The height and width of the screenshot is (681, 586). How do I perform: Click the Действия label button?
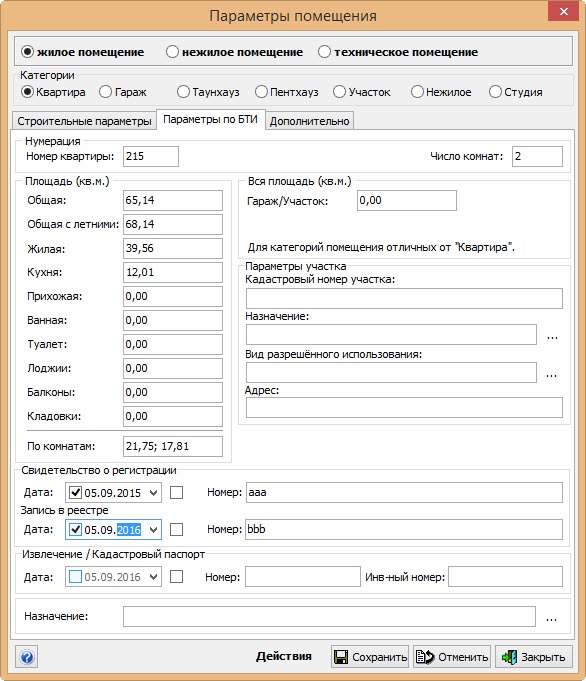[x=284, y=656]
